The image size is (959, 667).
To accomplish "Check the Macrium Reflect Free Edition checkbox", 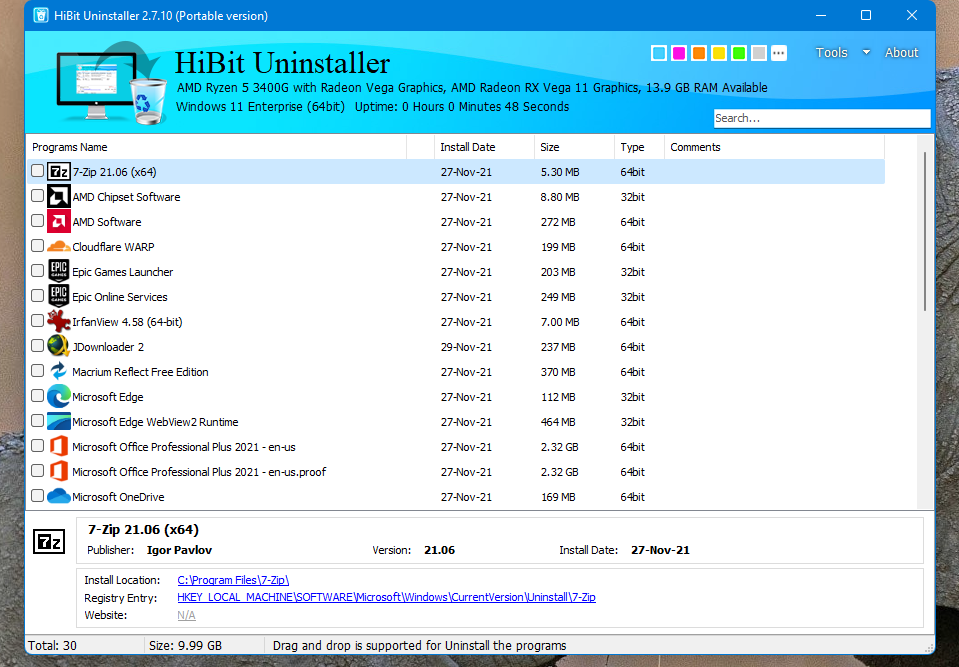I will coord(37,370).
